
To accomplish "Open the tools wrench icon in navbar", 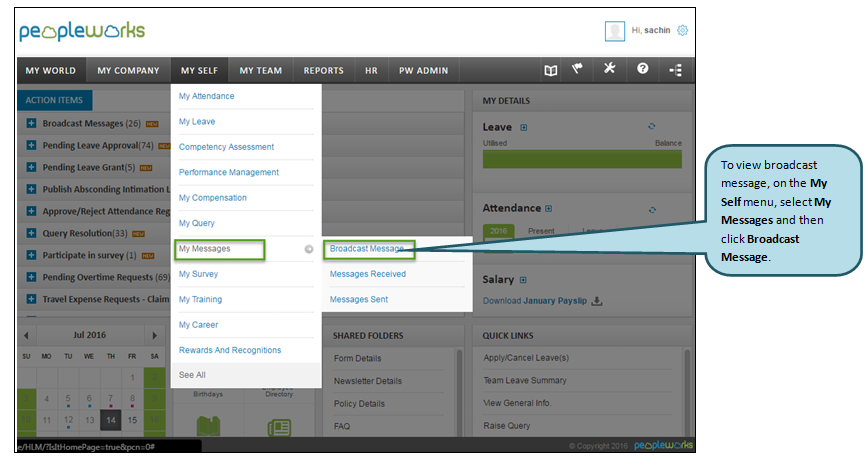I will (x=609, y=68).
